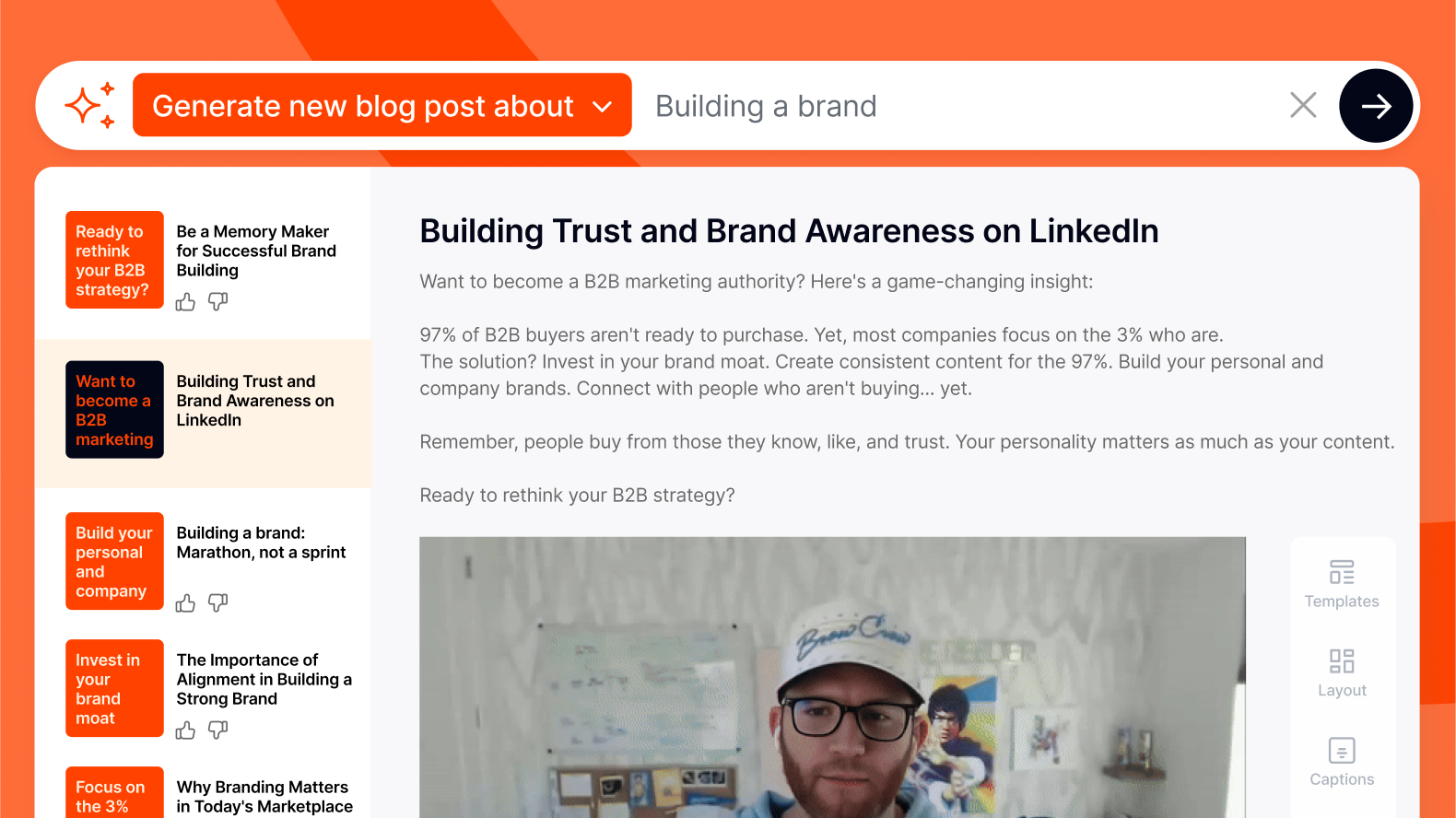Viewport: 1456px width, 818px height.
Task: Click the AI sparkle stars icon
Action: [89, 106]
